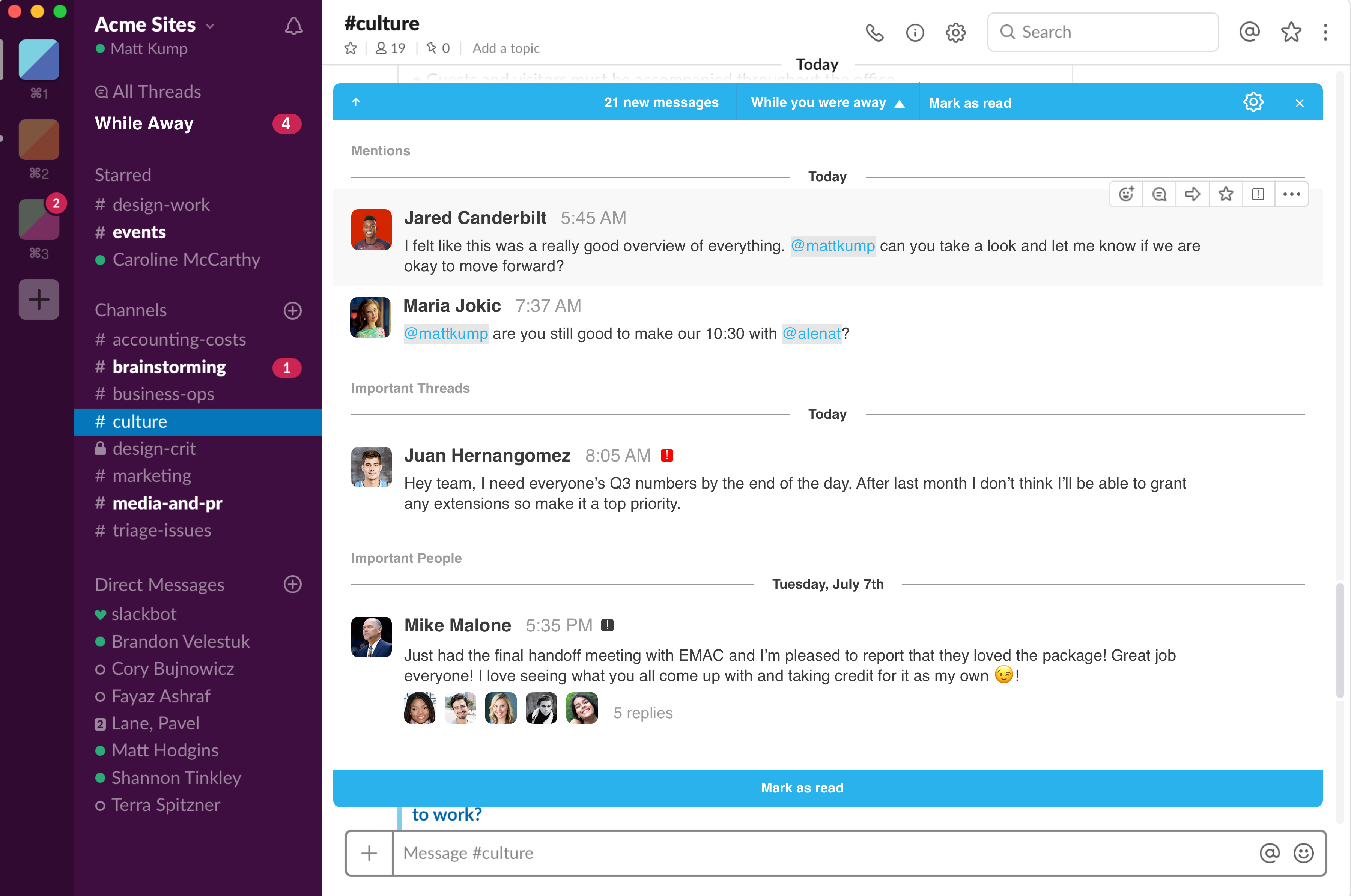Start thread on Jared's message
Viewport: 1351px width, 896px height.
1159,194
